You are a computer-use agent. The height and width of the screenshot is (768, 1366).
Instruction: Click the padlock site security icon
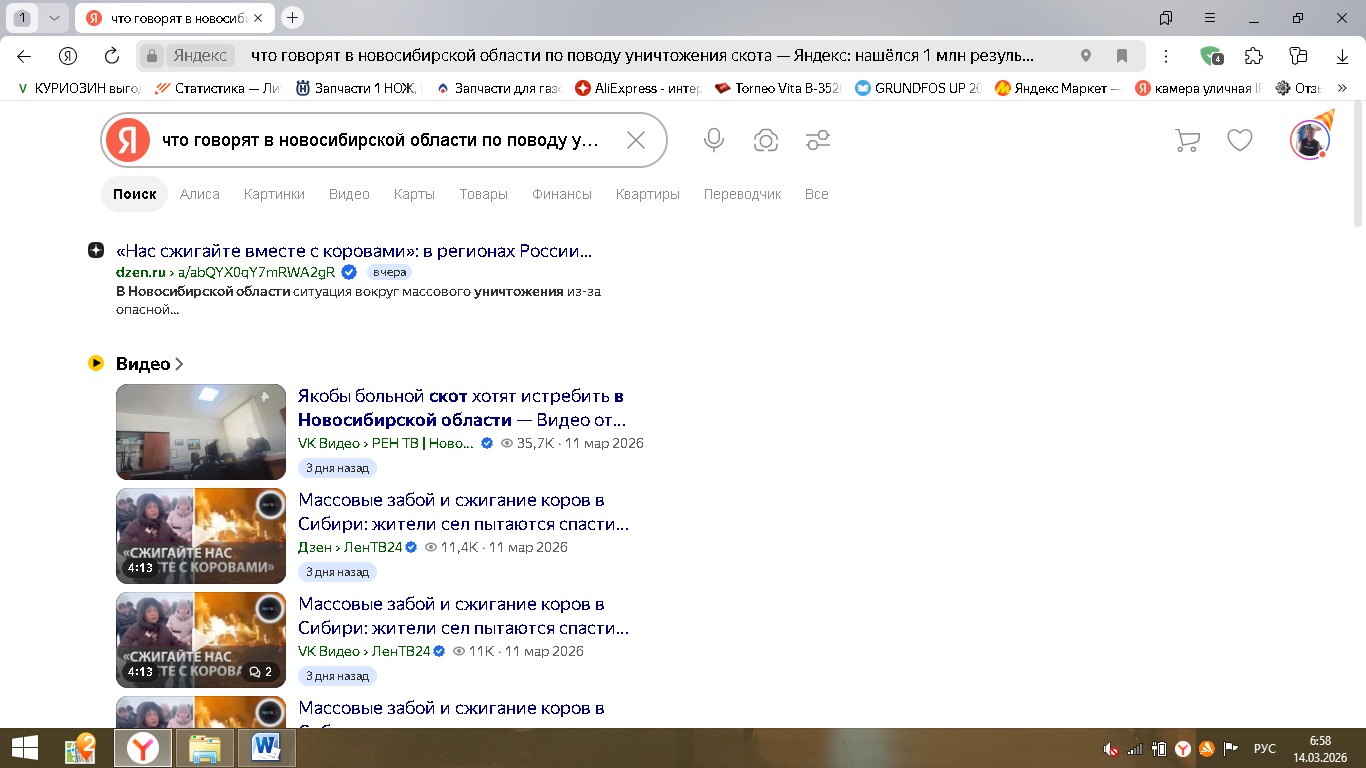coord(151,56)
